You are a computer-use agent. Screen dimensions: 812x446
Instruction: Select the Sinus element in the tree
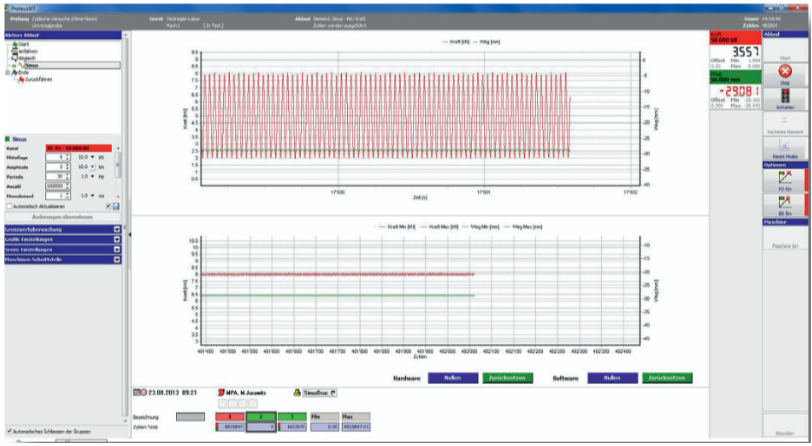(x=32, y=65)
